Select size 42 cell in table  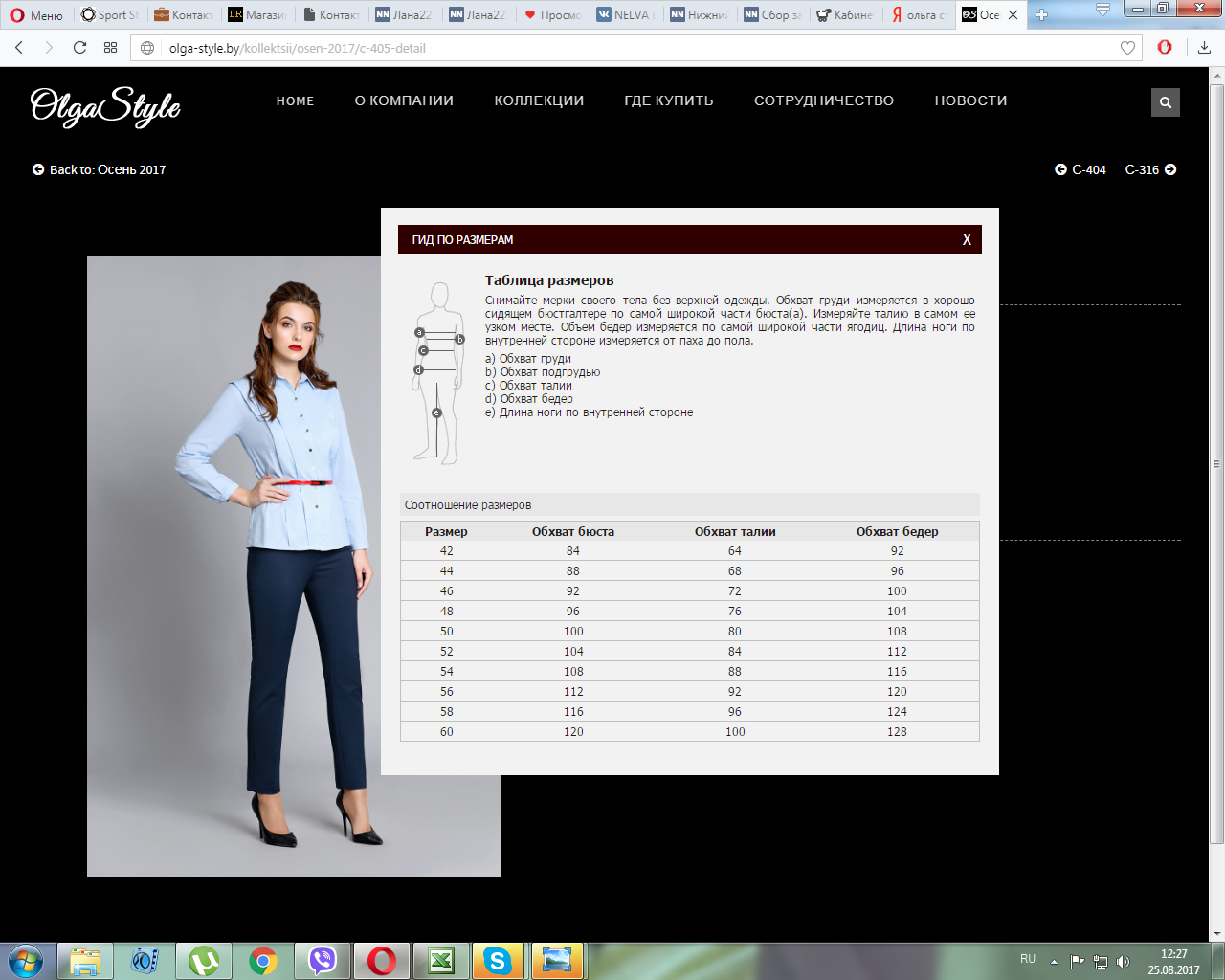coord(447,551)
